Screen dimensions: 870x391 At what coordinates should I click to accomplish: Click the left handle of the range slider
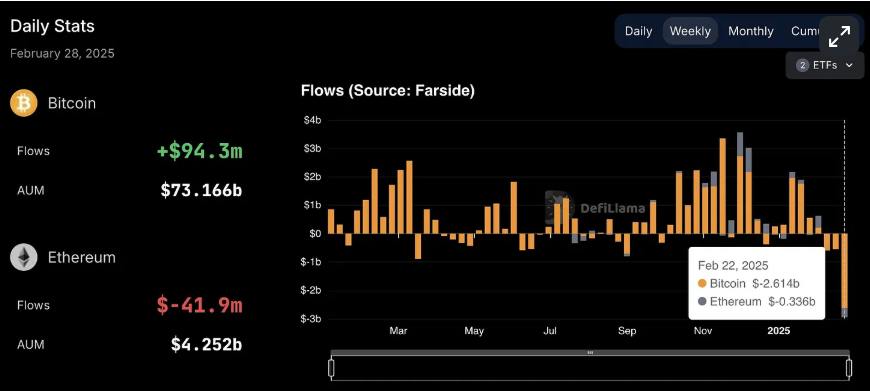click(x=331, y=368)
